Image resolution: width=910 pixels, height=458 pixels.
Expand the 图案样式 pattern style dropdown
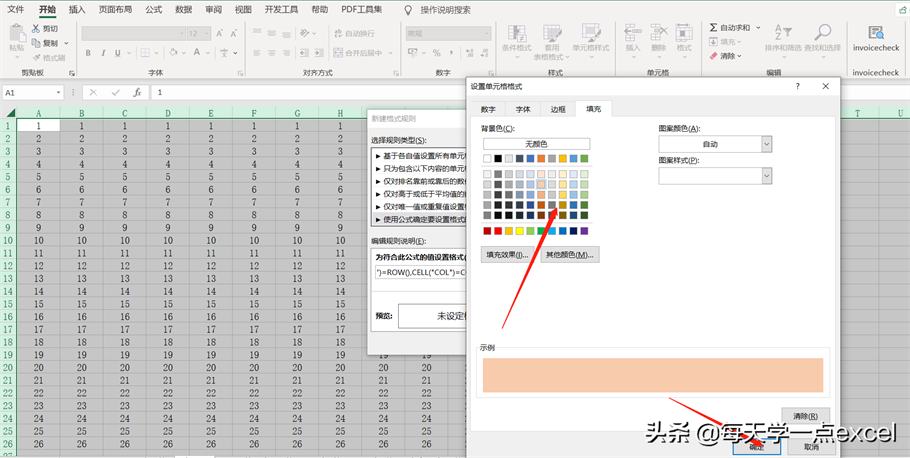766,175
